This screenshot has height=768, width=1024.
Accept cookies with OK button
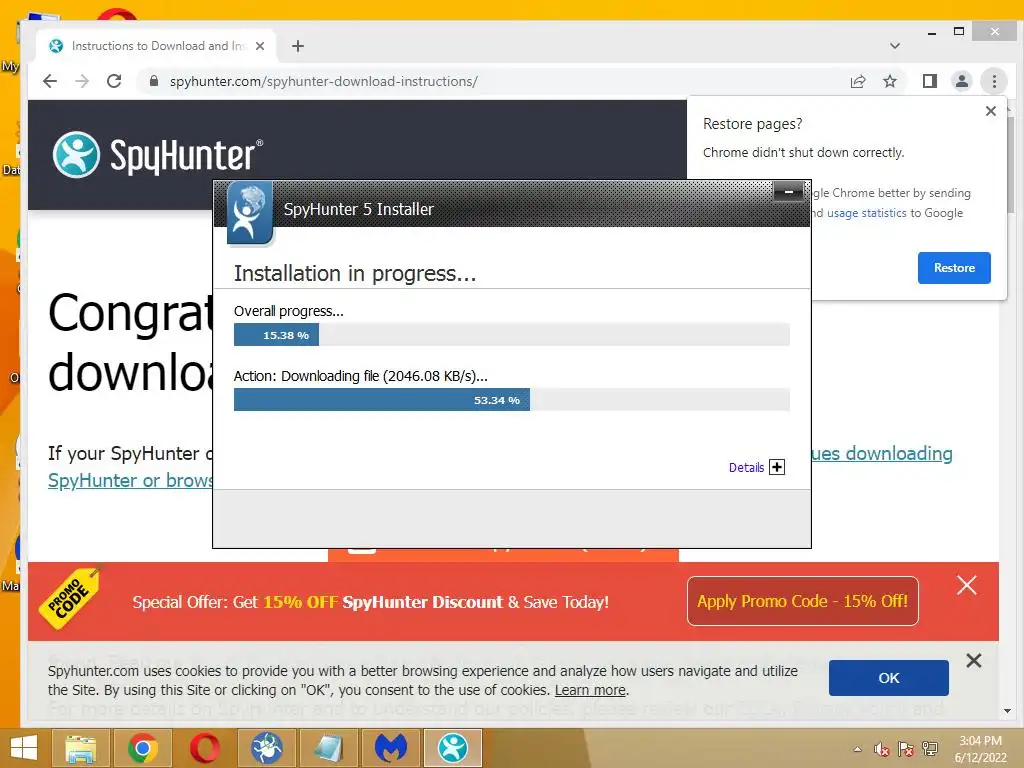(x=888, y=678)
